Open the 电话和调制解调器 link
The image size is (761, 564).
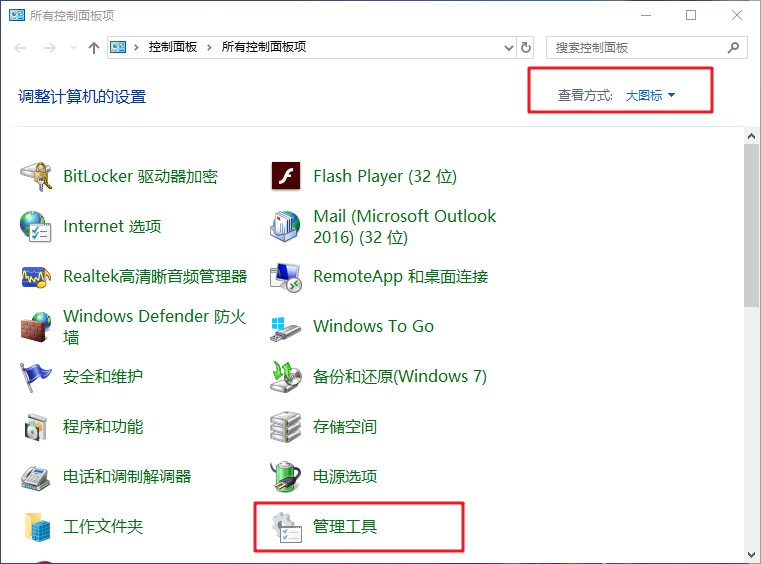coord(127,476)
